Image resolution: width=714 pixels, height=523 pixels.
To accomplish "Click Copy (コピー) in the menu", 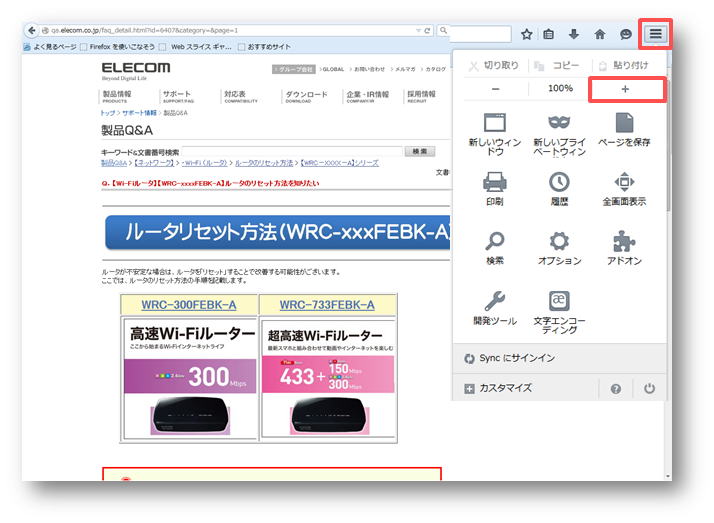I will tap(556, 66).
